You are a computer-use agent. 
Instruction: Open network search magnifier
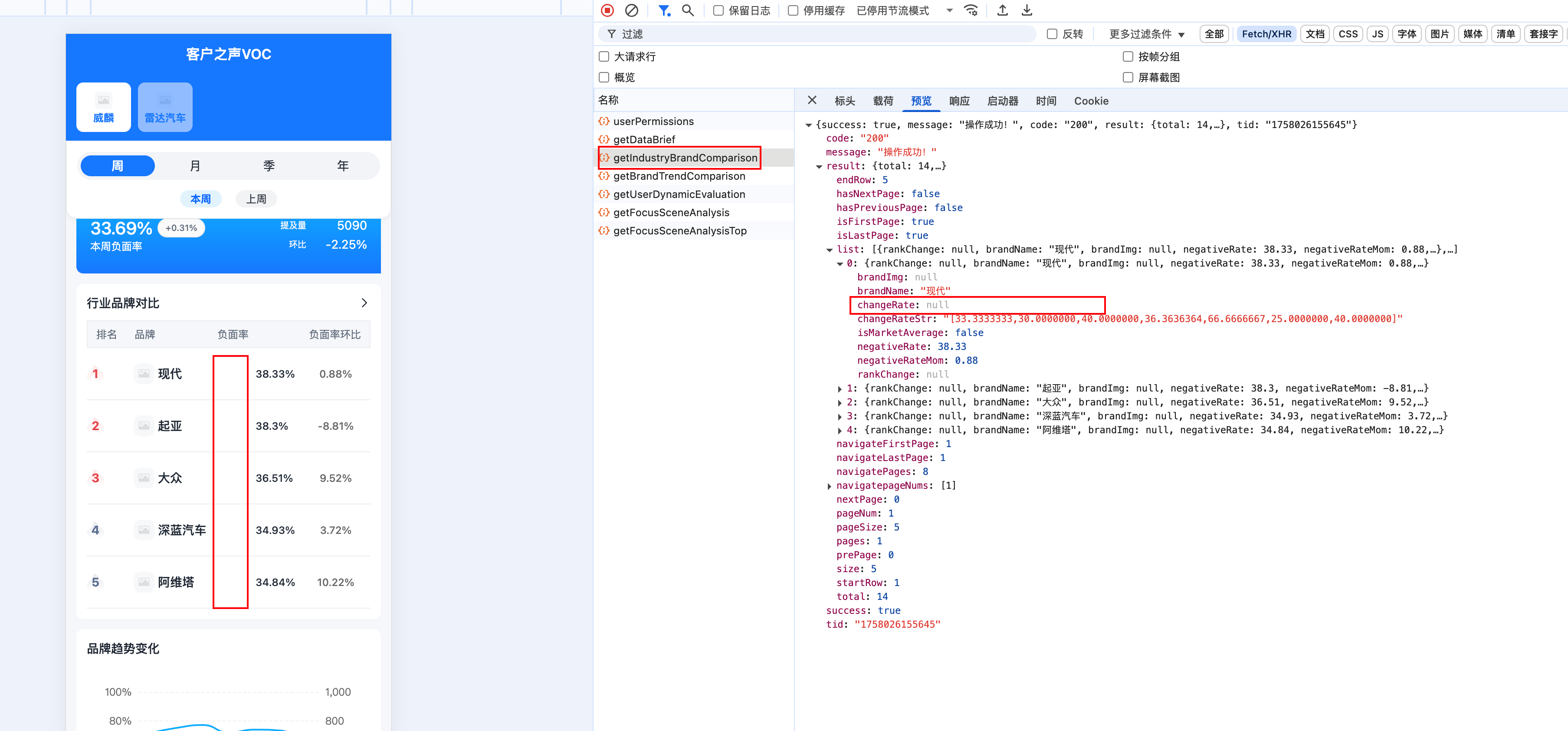pos(688,10)
